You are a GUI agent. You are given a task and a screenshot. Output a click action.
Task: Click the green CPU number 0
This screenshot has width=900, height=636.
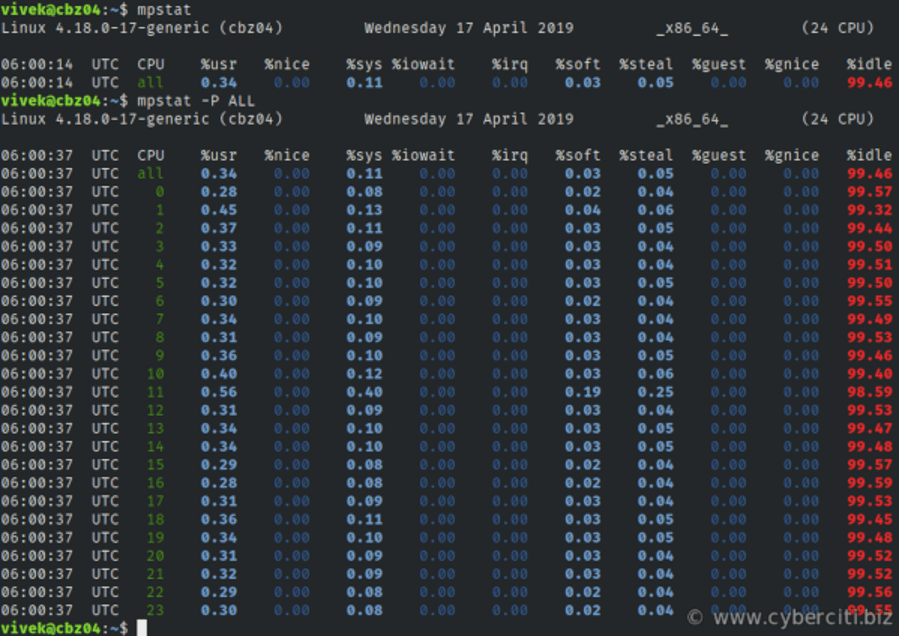coord(160,192)
